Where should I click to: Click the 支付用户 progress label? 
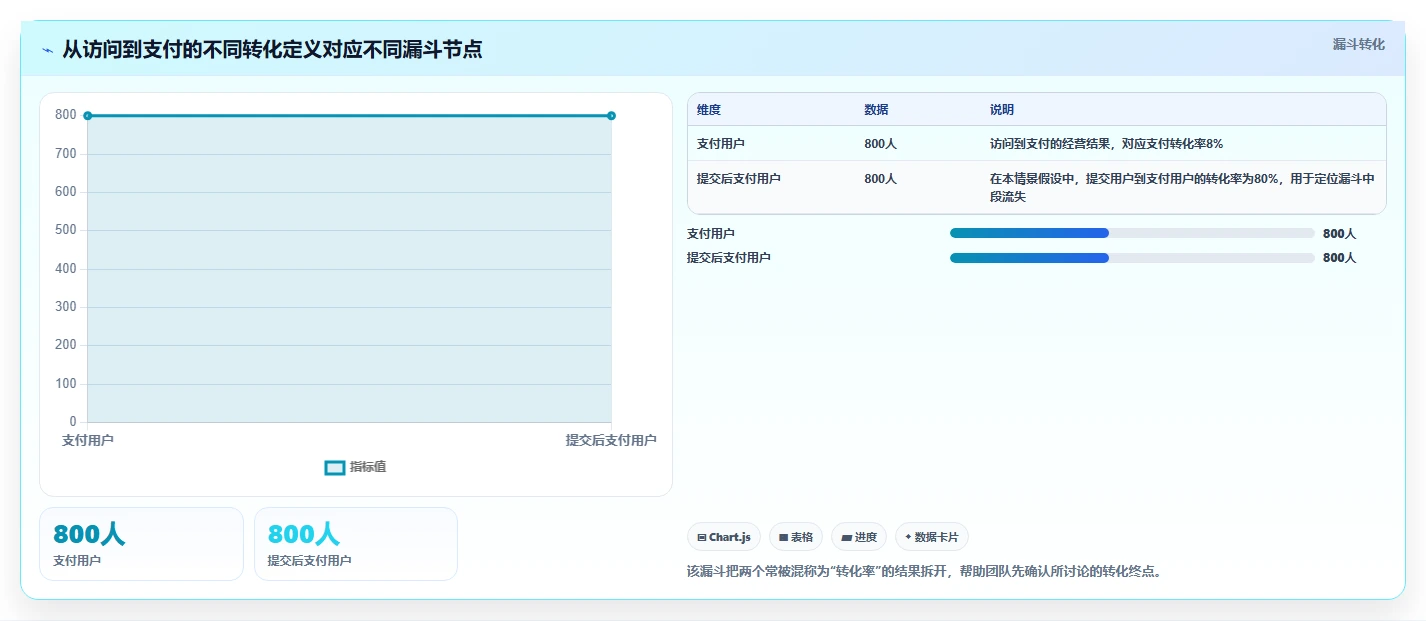coord(711,234)
